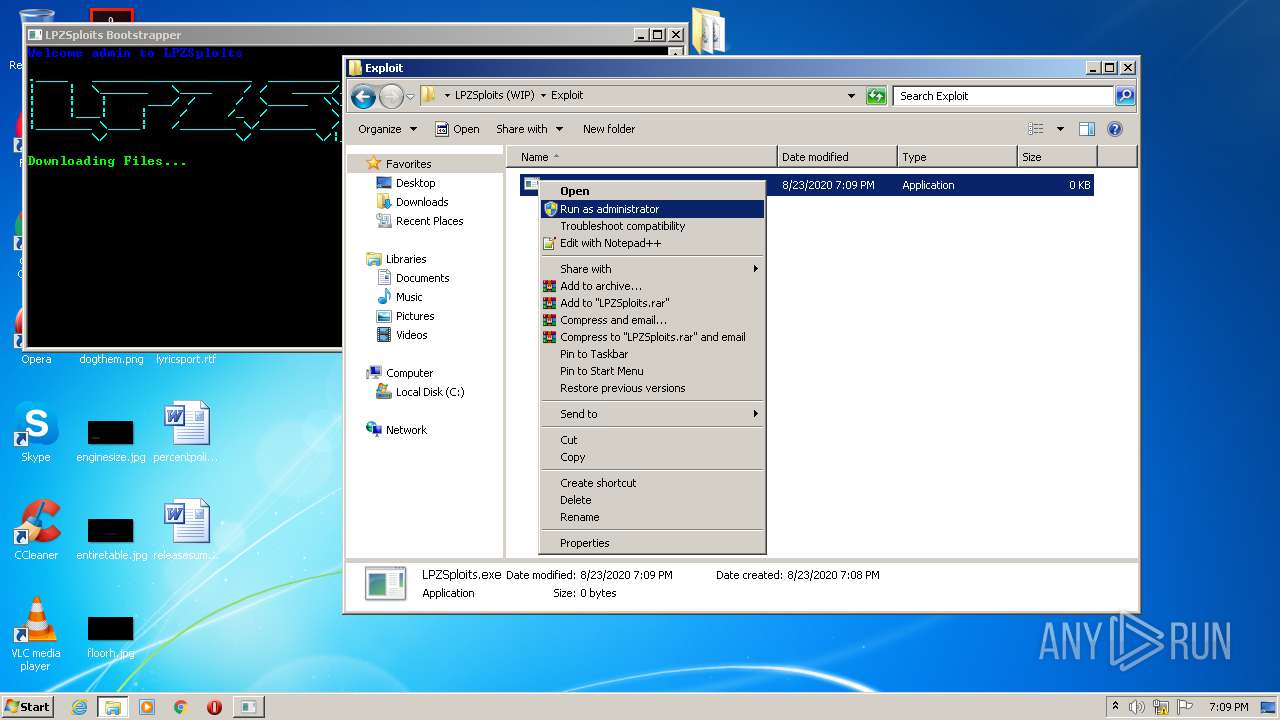Click the Start button
The width and height of the screenshot is (1280, 720).
pyautogui.click(x=27, y=707)
